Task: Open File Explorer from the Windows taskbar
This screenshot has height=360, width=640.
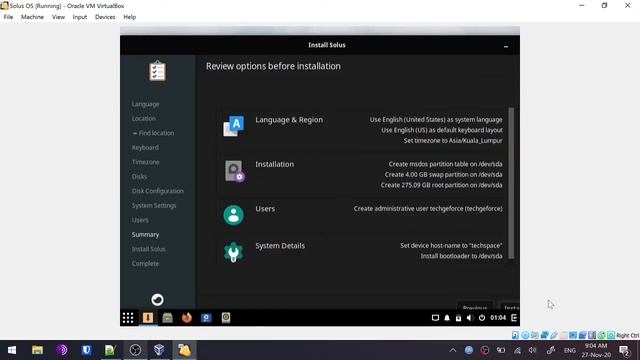Action: click(38, 350)
